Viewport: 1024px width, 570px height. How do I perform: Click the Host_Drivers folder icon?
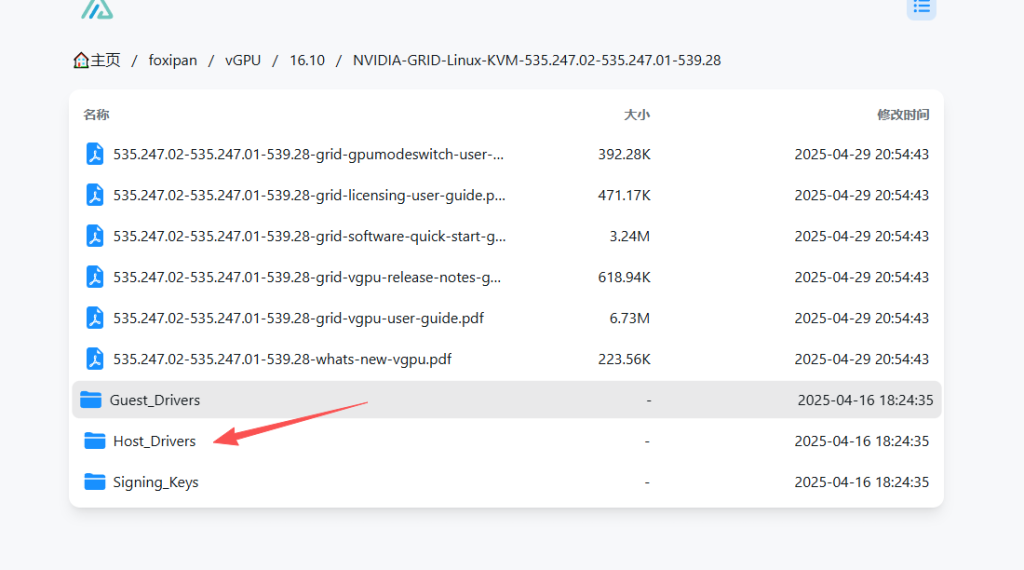coord(95,441)
